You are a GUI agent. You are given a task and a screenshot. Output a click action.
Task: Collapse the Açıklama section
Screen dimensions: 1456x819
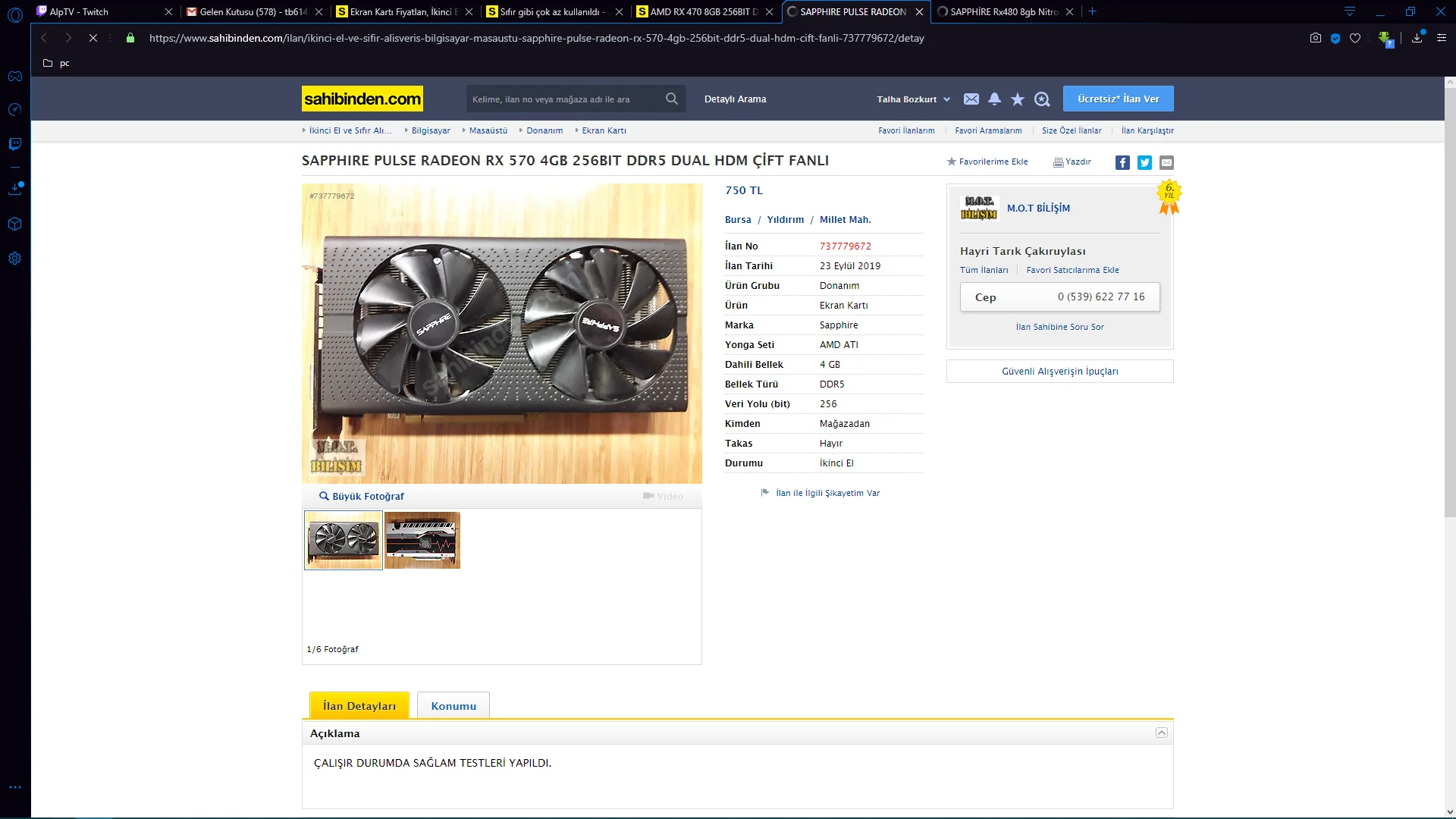[1161, 733]
